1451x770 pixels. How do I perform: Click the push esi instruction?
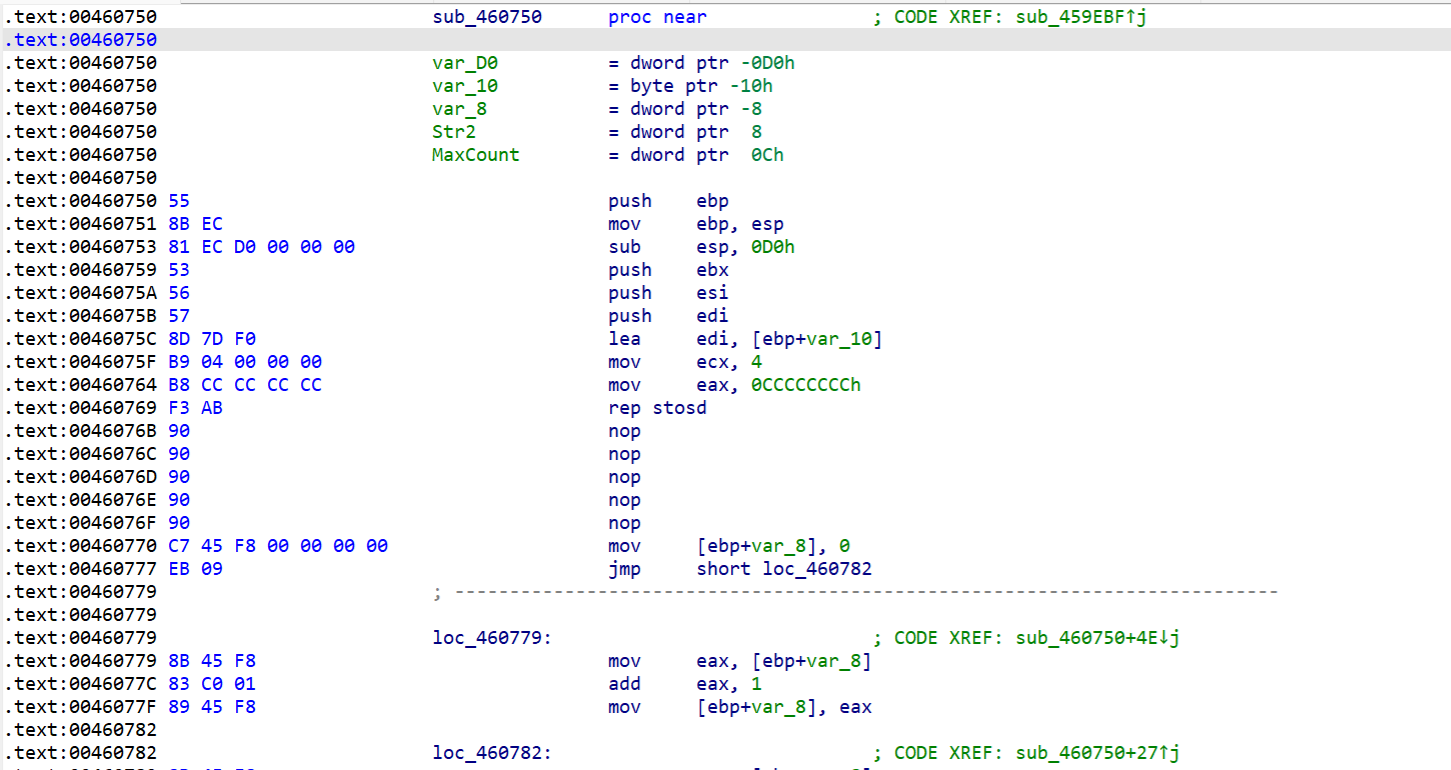coord(668,293)
